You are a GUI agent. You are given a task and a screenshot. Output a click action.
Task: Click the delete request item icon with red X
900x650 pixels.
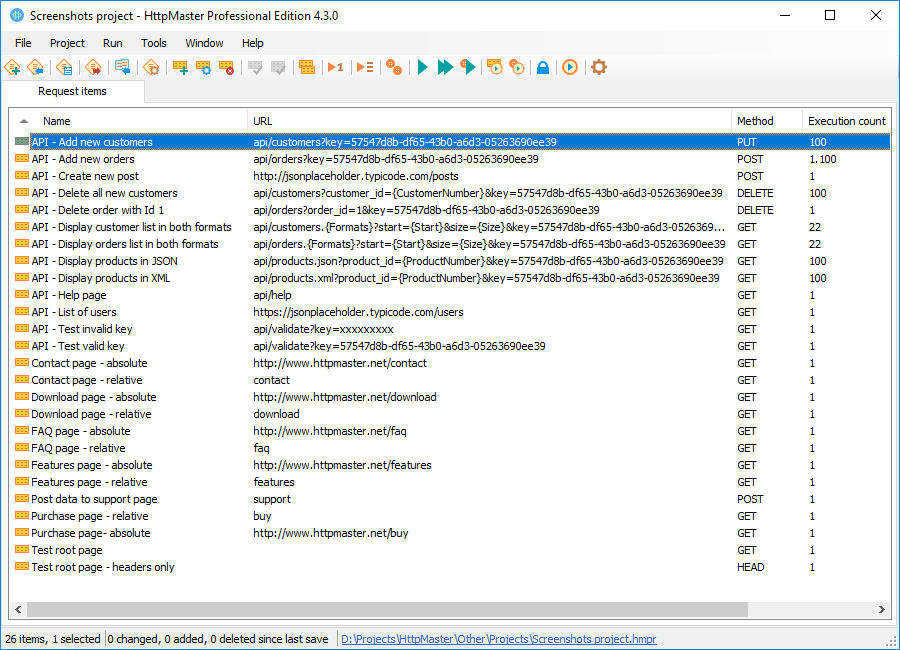227,67
